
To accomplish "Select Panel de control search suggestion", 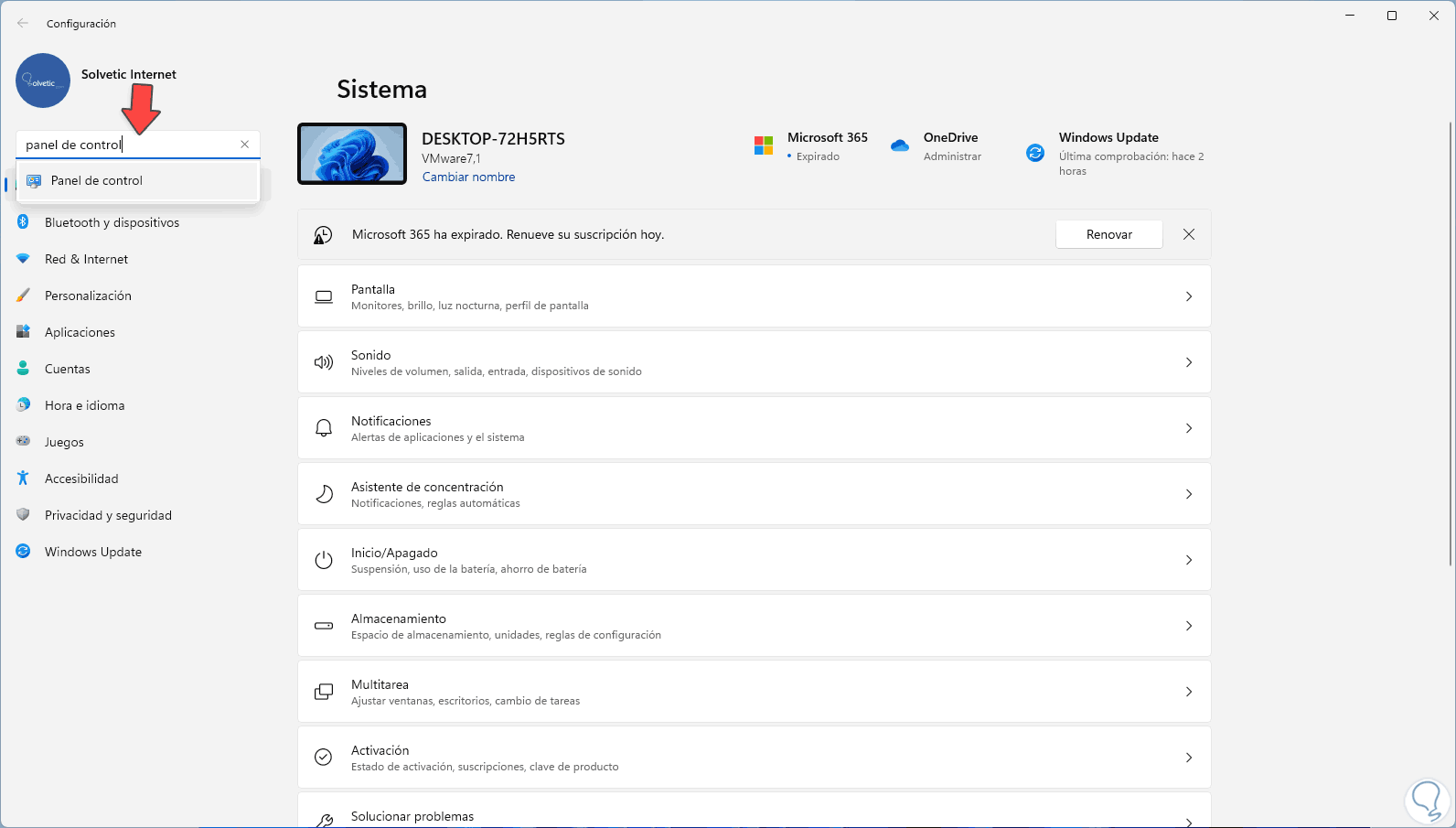I will [x=97, y=181].
